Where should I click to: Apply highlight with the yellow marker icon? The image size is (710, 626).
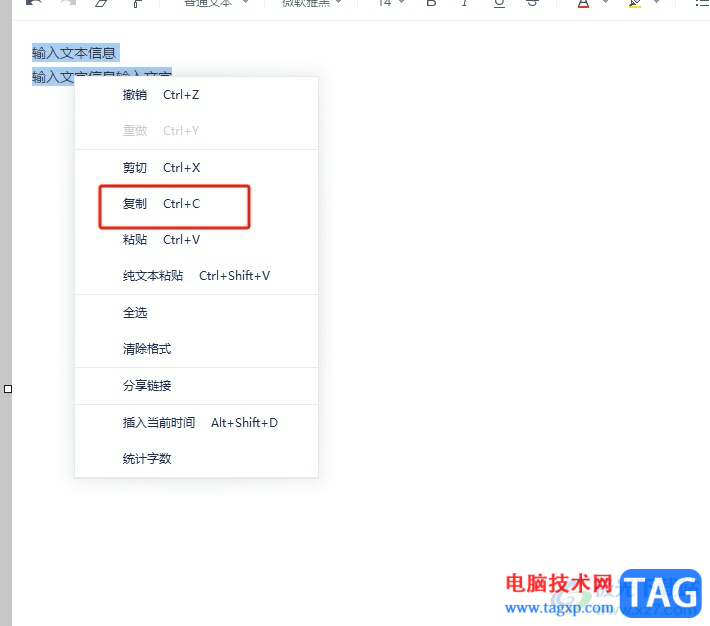tap(635, 4)
